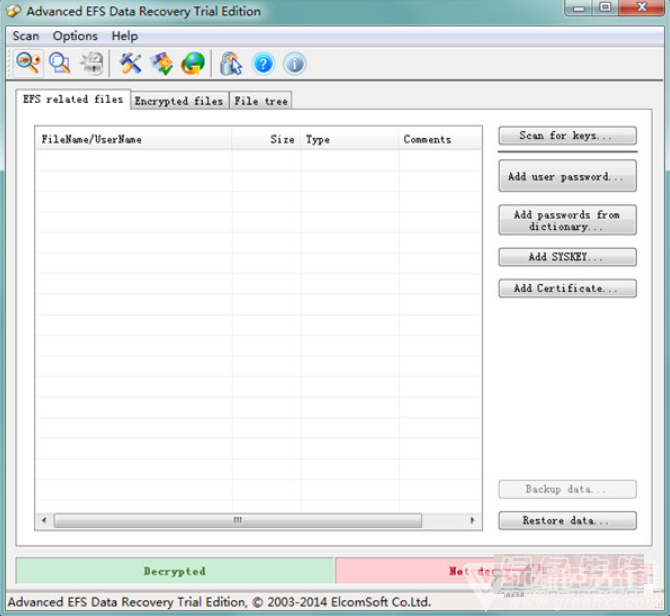Click the lock with cursor toolbar icon
The height and width of the screenshot is (616, 670).
coord(231,64)
